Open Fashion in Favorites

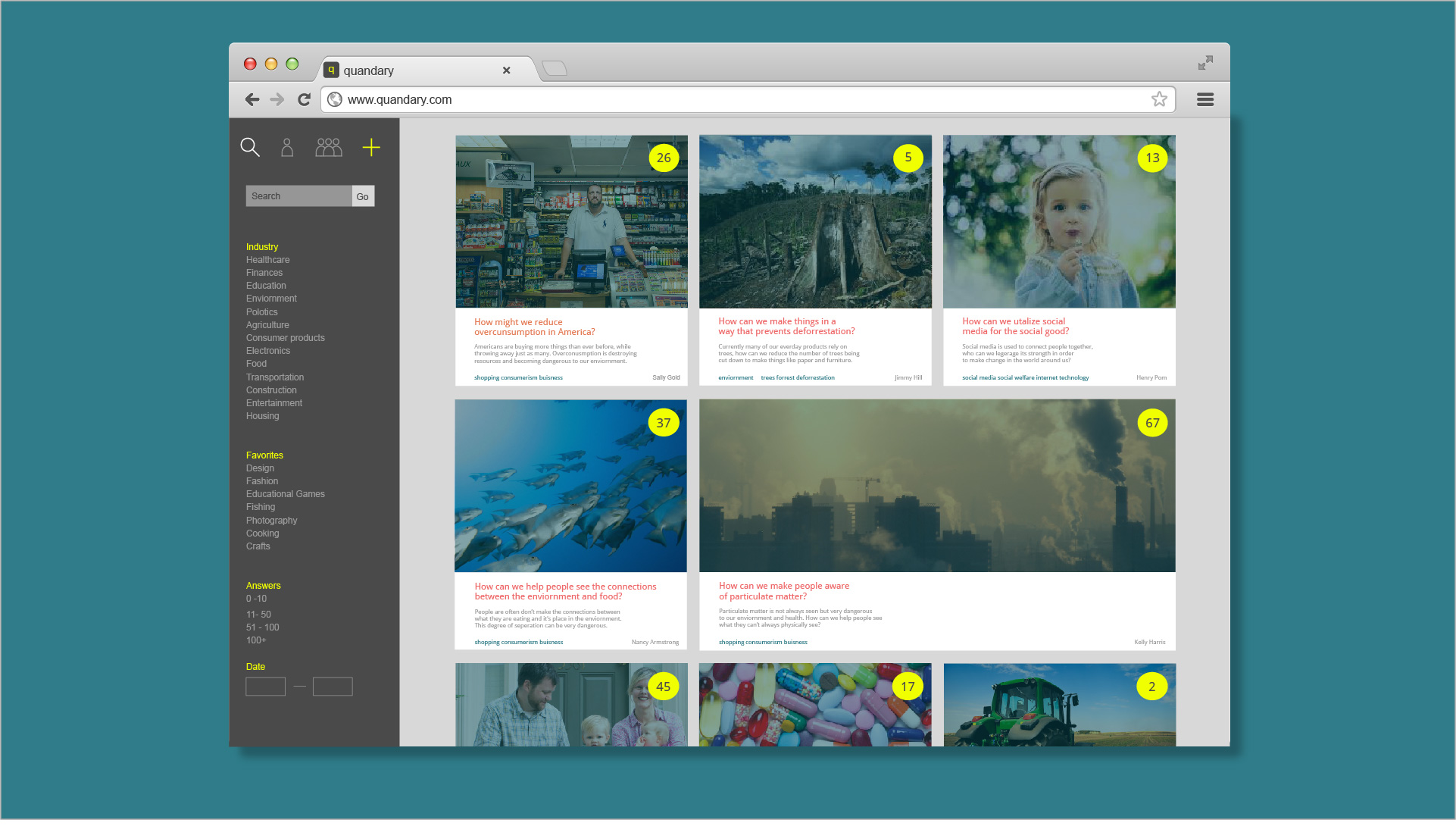coord(261,481)
